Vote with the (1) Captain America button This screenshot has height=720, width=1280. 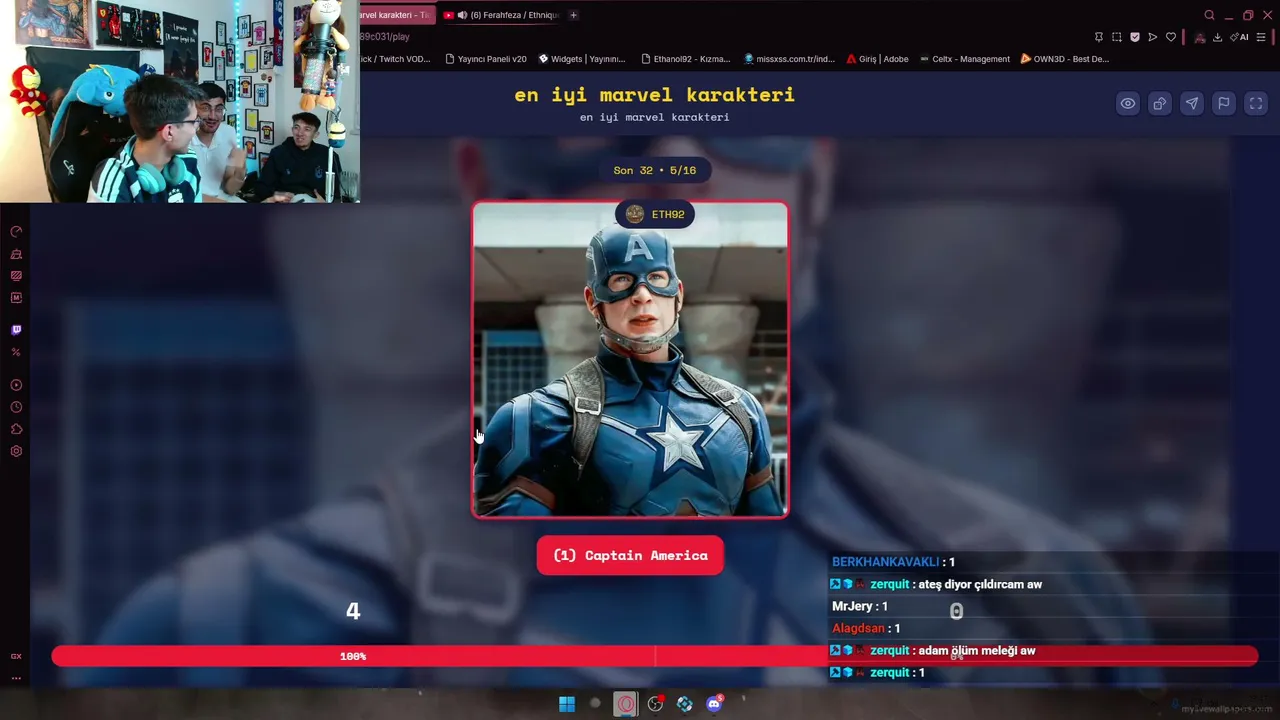pyautogui.click(x=630, y=555)
